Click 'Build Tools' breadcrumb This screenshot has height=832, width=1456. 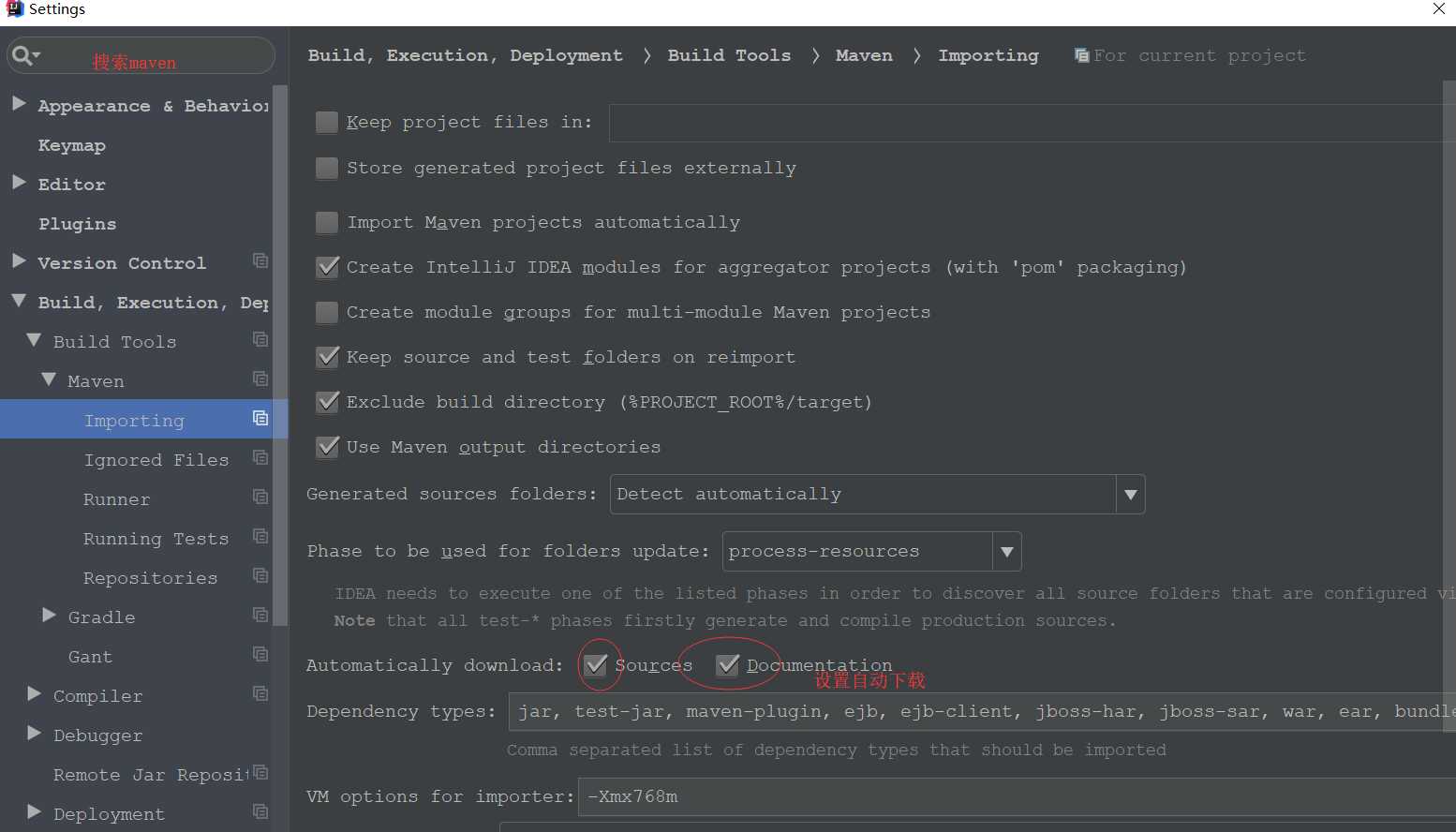click(x=729, y=55)
